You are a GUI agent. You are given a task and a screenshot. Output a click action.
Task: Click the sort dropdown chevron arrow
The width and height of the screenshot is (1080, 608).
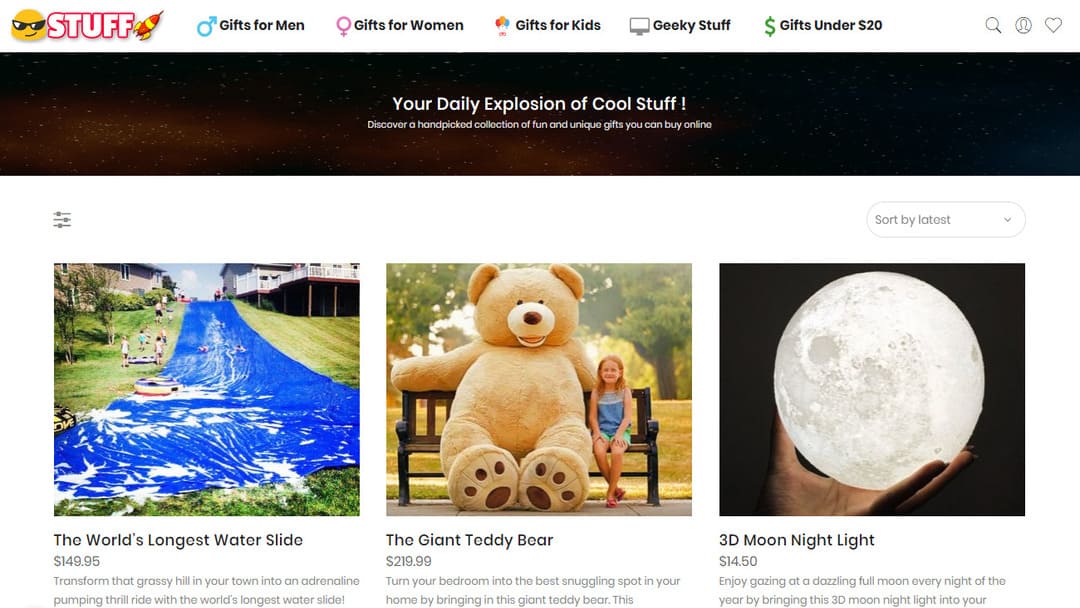coord(1007,220)
